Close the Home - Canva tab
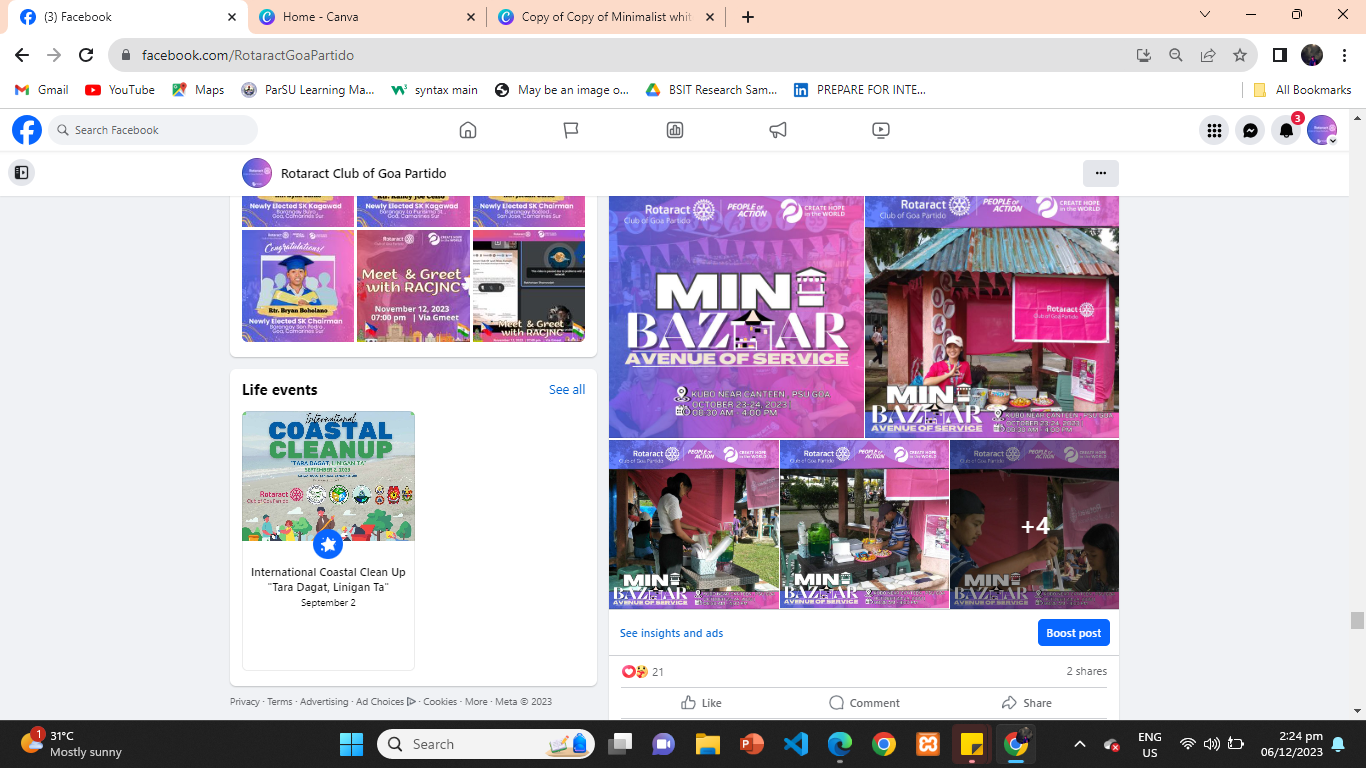1366x768 pixels. pyautogui.click(x=471, y=17)
